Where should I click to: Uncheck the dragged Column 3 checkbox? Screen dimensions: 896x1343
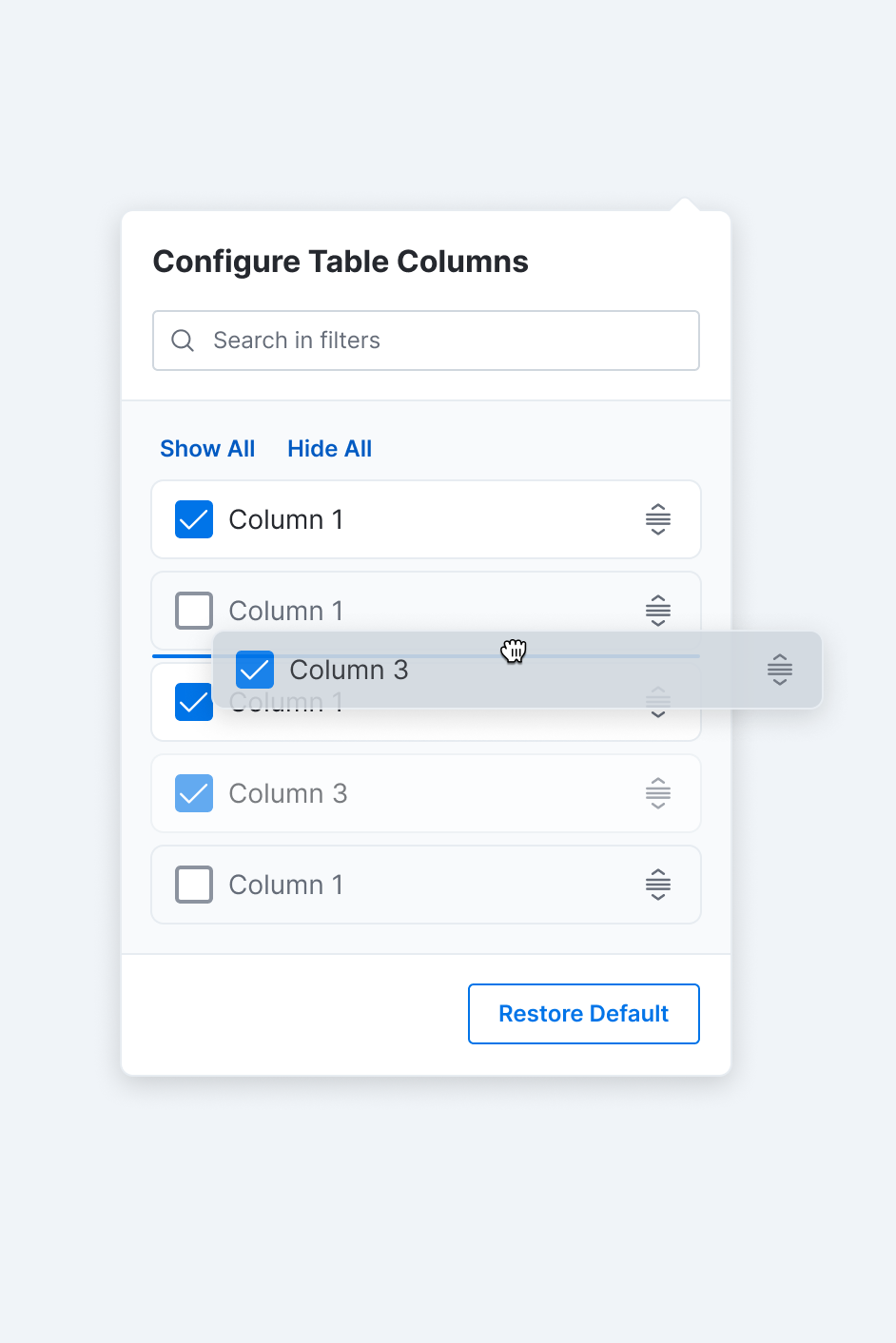254,670
